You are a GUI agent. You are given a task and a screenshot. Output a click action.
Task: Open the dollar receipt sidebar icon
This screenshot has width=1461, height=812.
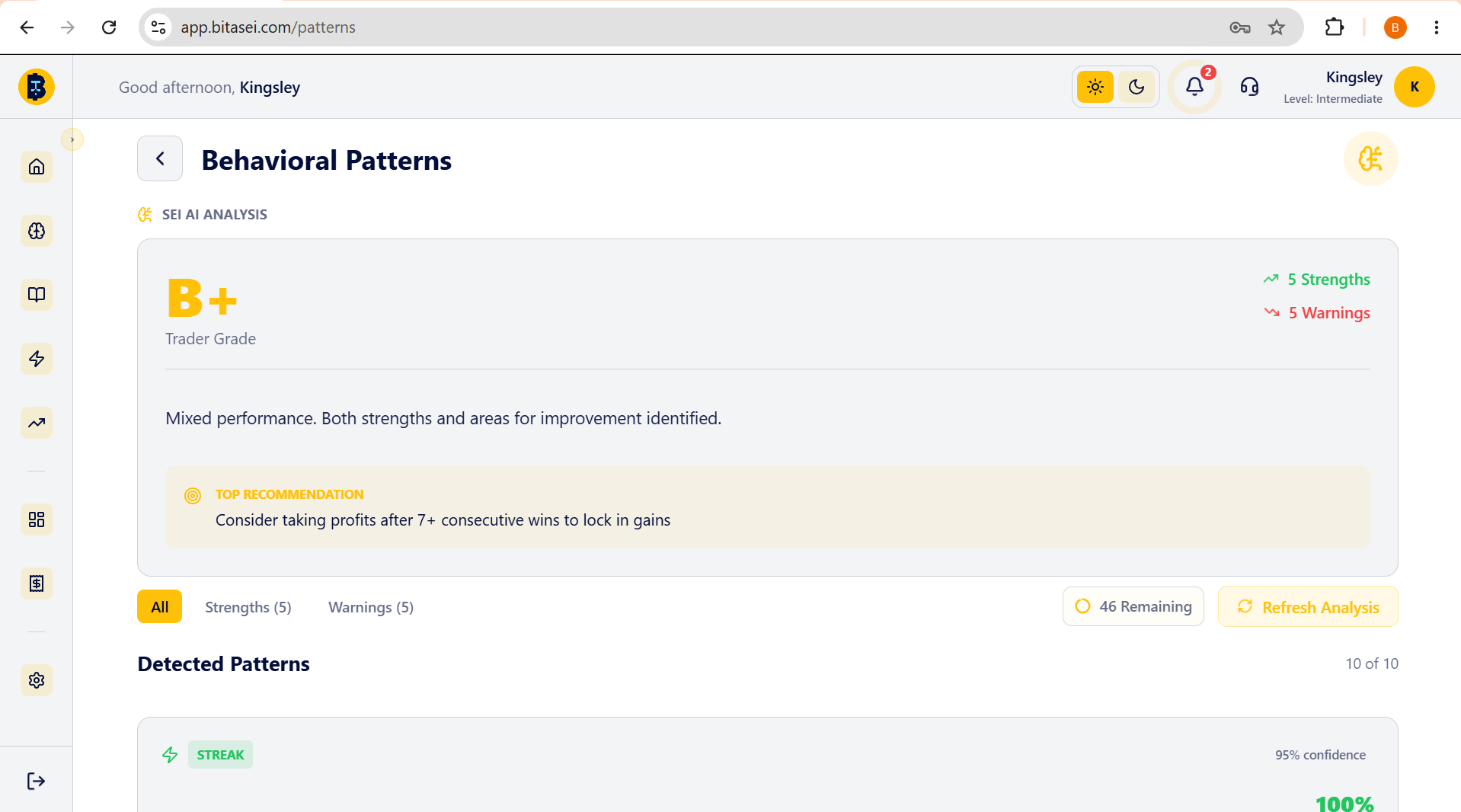(x=37, y=583)
